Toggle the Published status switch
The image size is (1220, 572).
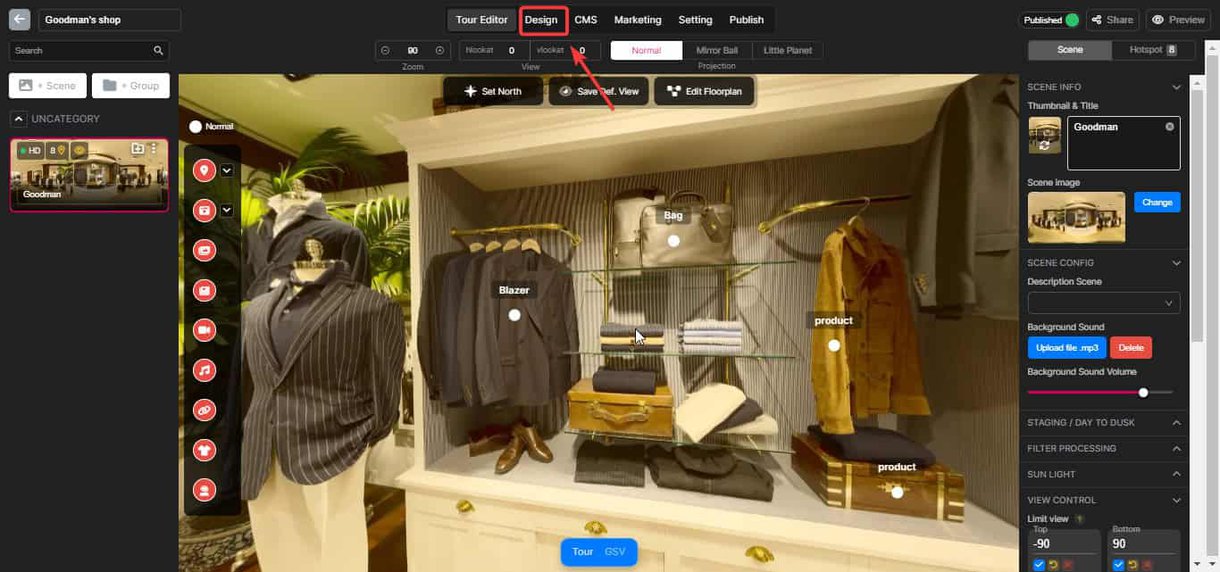coord(1072,20)
